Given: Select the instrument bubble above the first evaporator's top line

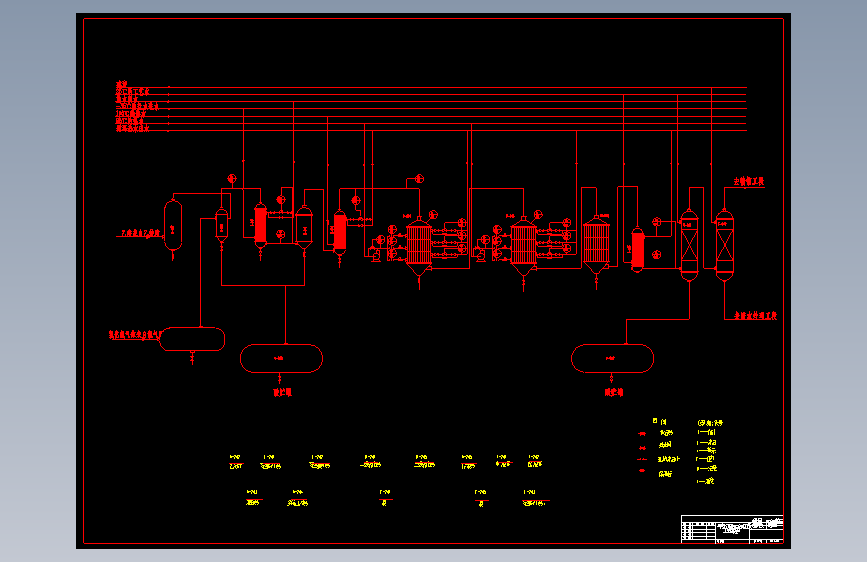Looking at the screenshot, I should [x=419, y=179].
